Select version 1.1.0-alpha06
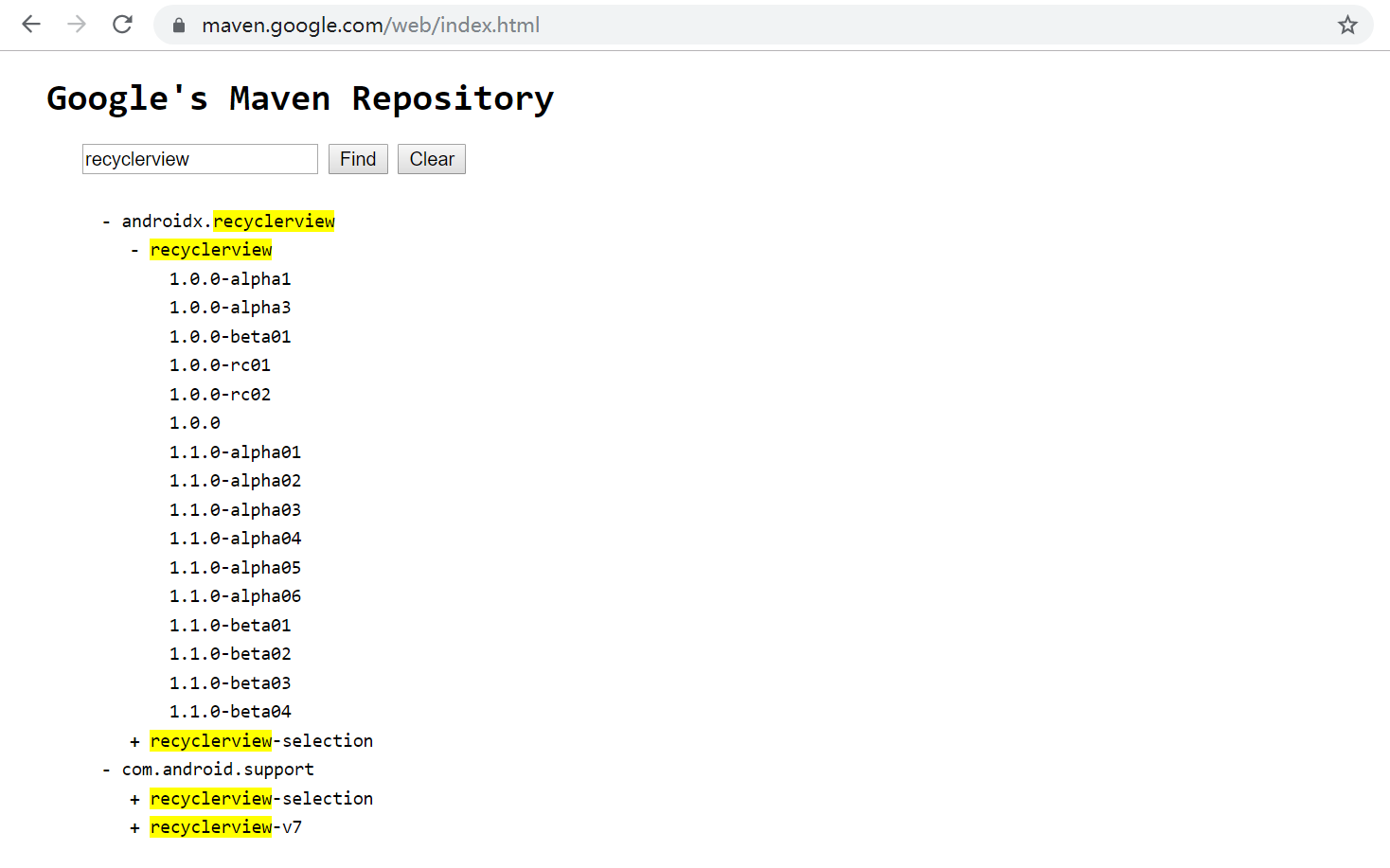This screenshot has width=1390, height=868. tap(235, 596)
